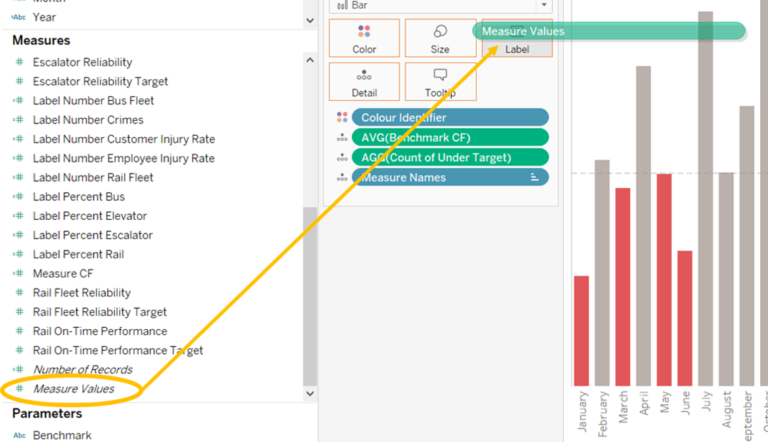The height and width of the screenshot is (442, 768).
Task: Click calculated-field icon beside Number of Records
Action: pos(19,369)
